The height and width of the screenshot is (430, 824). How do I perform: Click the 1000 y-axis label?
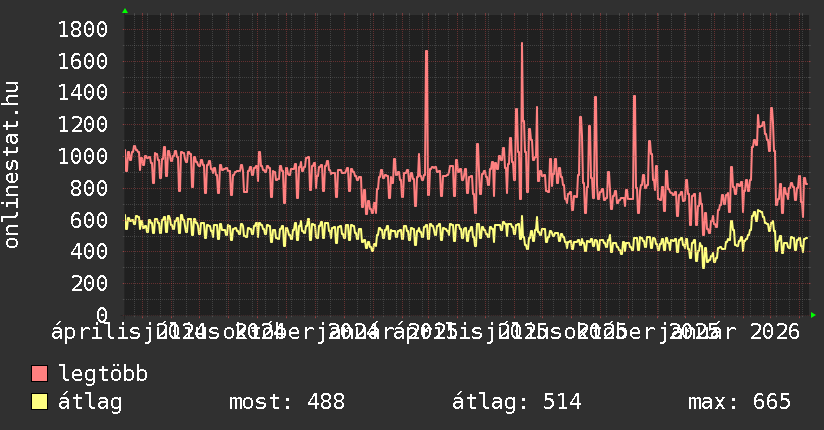click(82, 156)
